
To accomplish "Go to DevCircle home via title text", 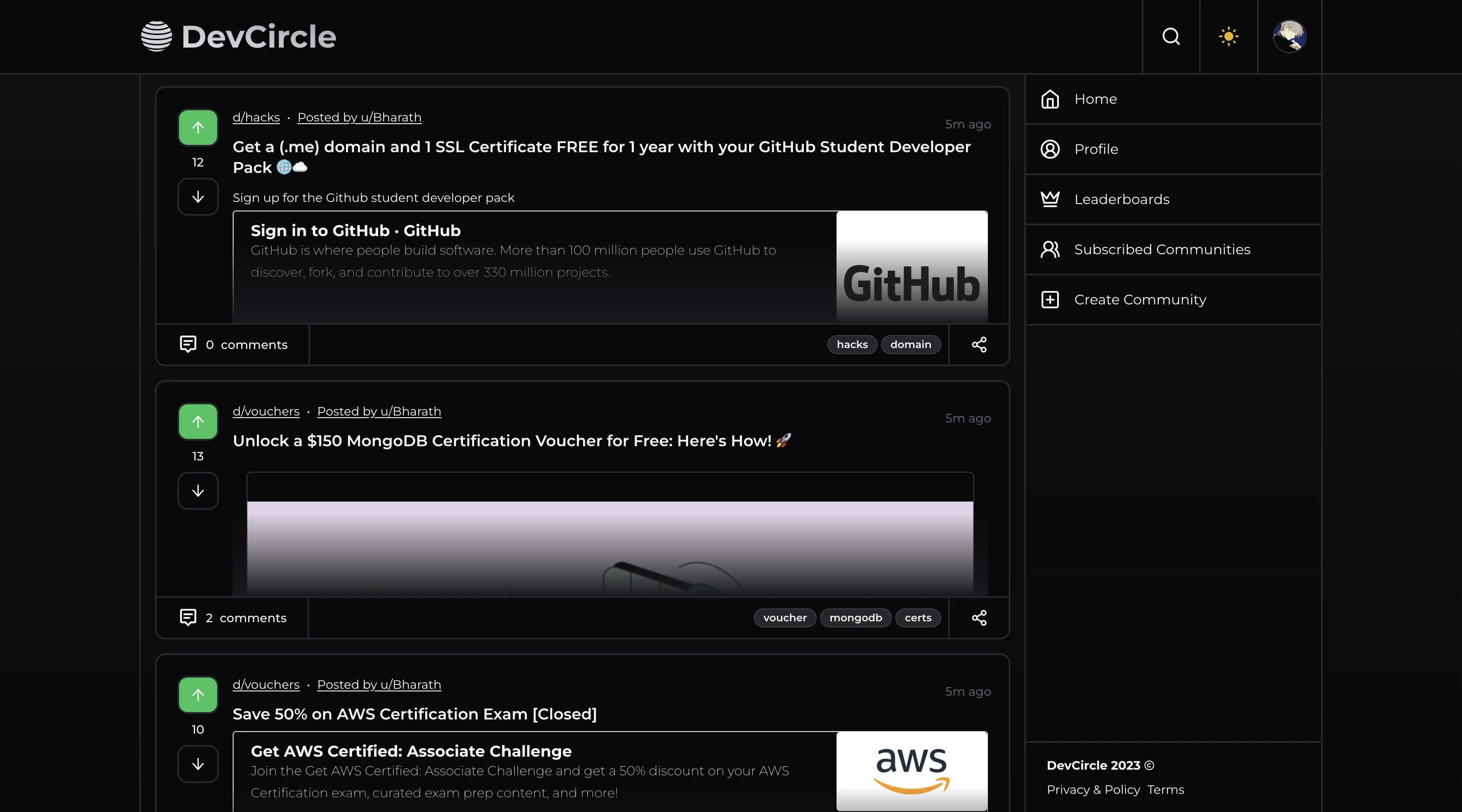I will coord(259,37).
